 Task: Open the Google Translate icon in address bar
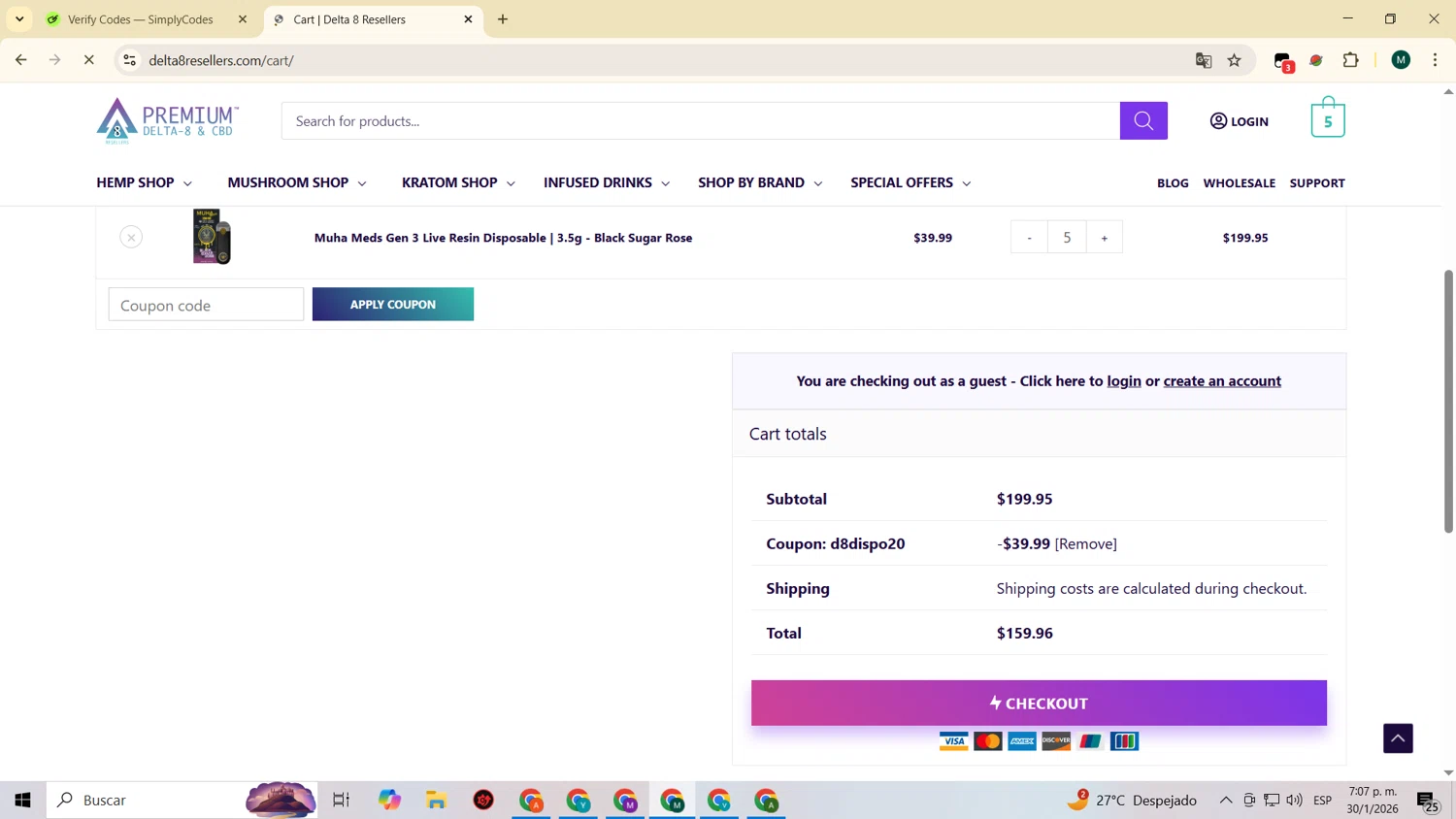[x=1204, y=60]
